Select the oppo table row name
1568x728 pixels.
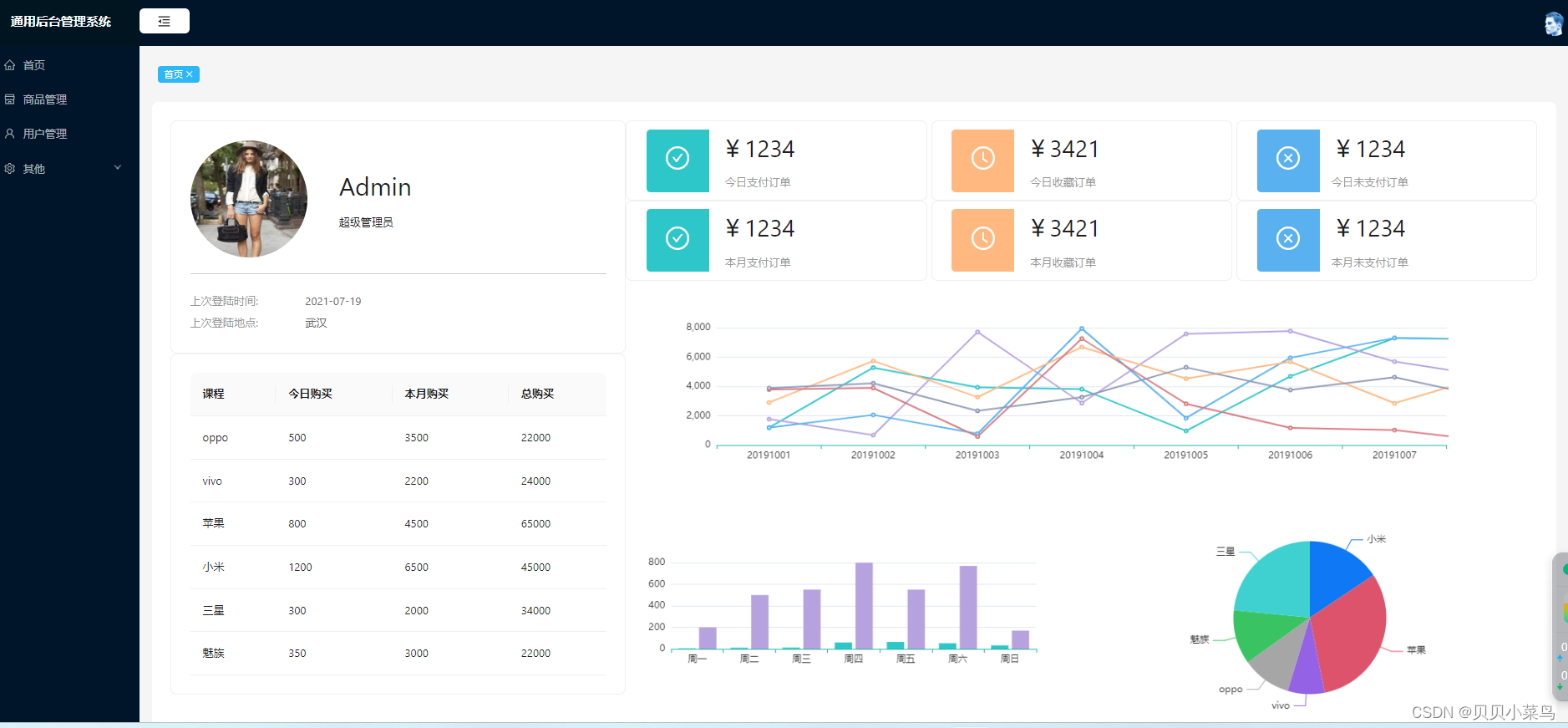(x=215, y=438)
